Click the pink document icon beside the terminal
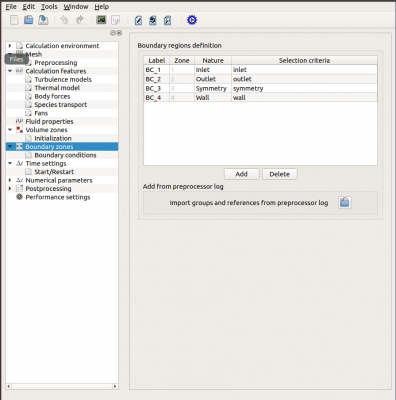The height and width of the screenshot is (400, 396). coord(116,20)
